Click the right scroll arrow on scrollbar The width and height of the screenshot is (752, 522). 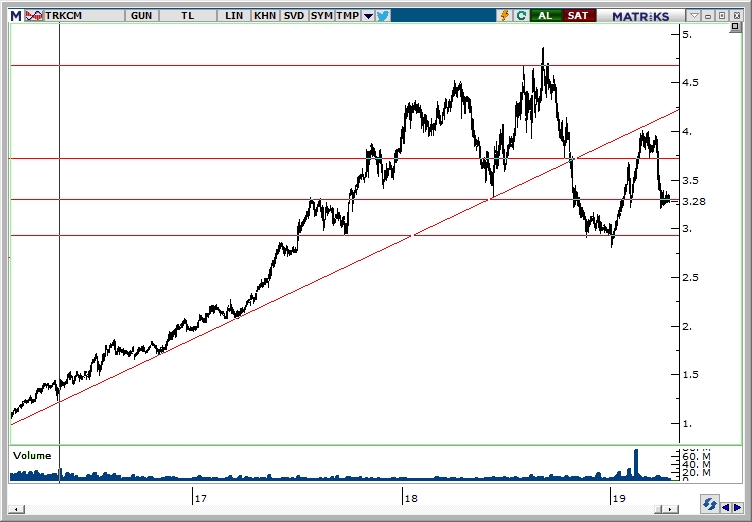[x=672, y=509]
